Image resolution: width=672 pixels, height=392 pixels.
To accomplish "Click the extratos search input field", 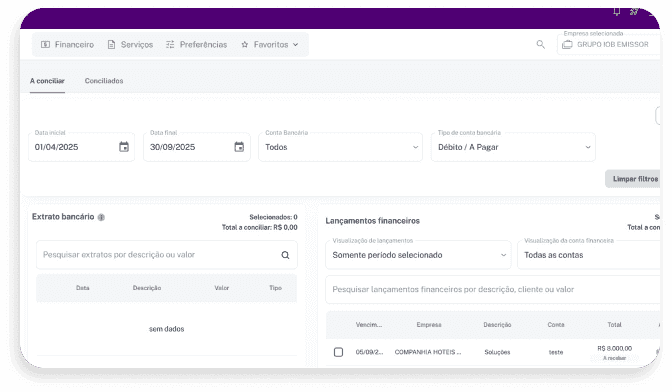I will pyautogui.click(x=167, y=255).
